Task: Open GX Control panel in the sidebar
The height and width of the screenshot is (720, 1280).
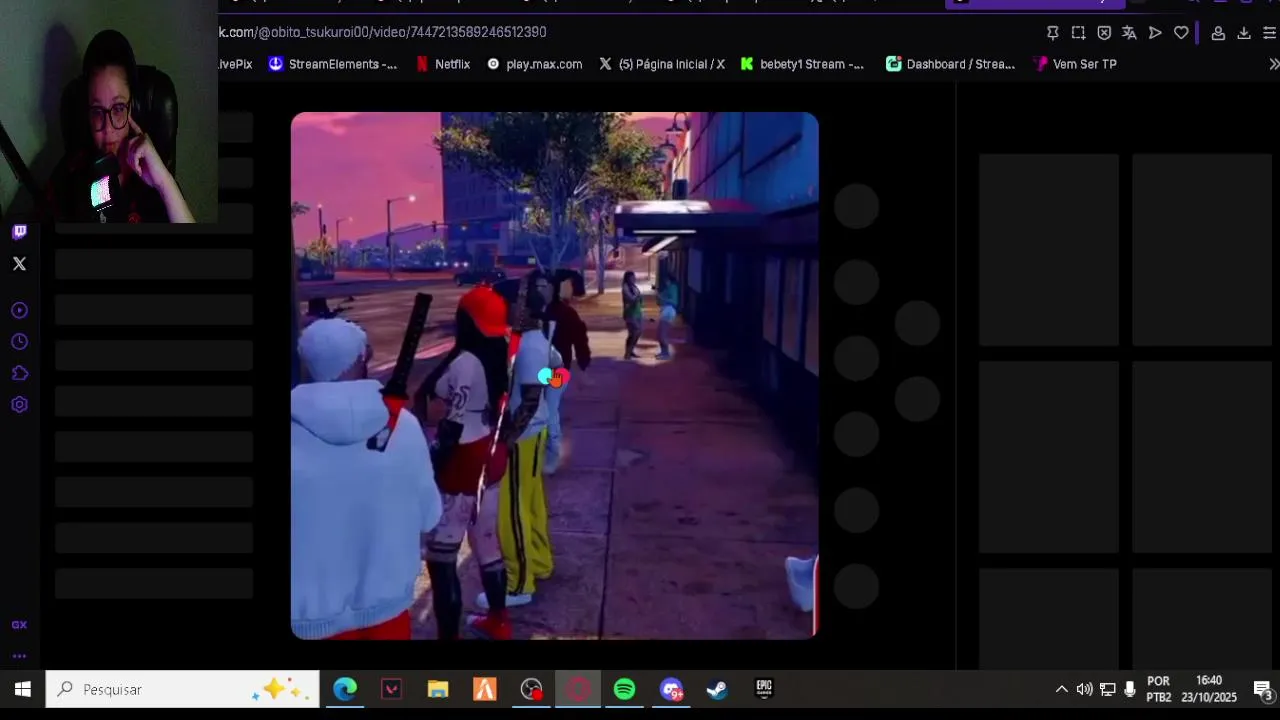Action: click(x=19, y=625)
